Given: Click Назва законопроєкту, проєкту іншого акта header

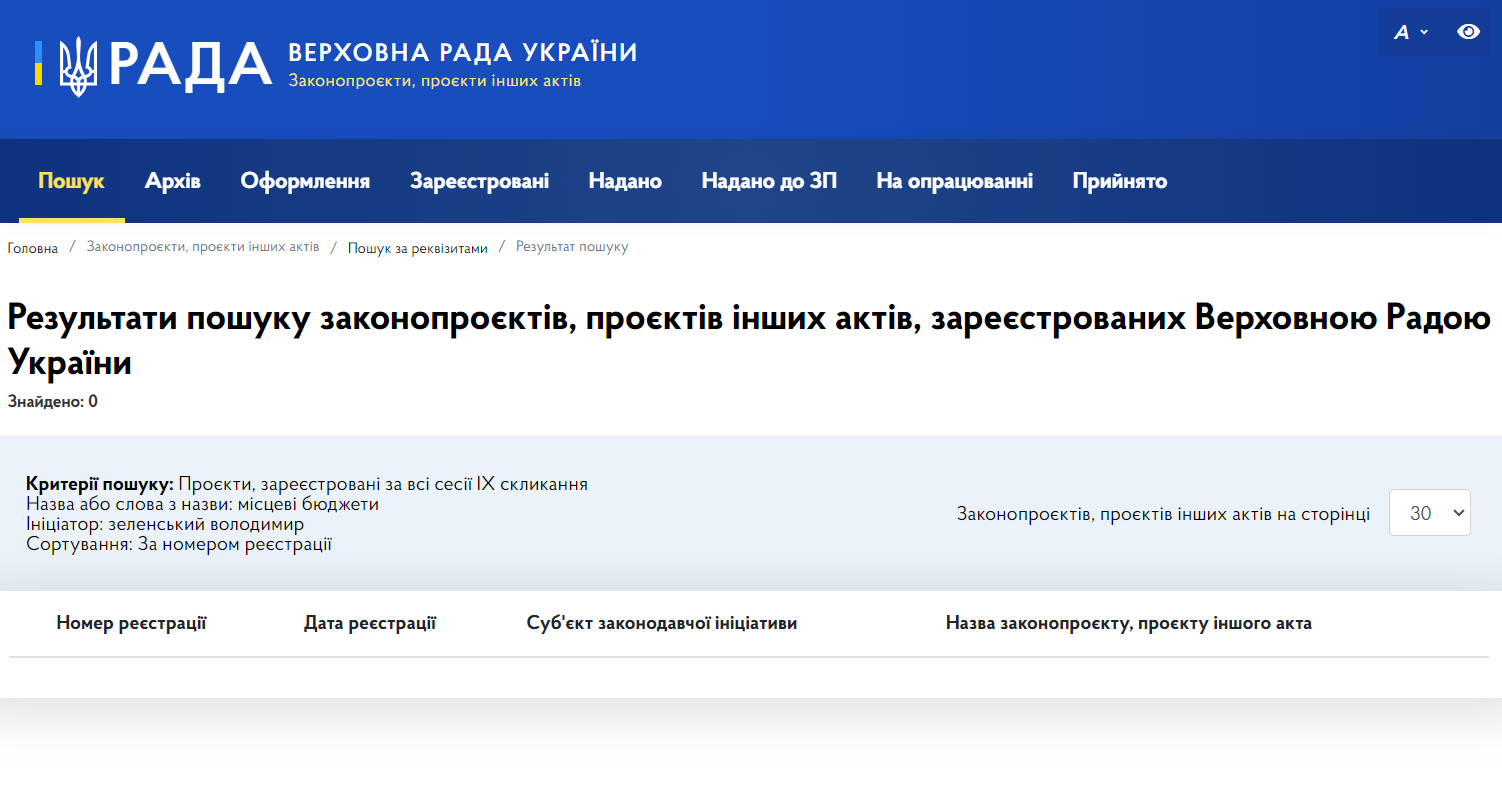Looking at the screenshot, I should [1129, 623].
